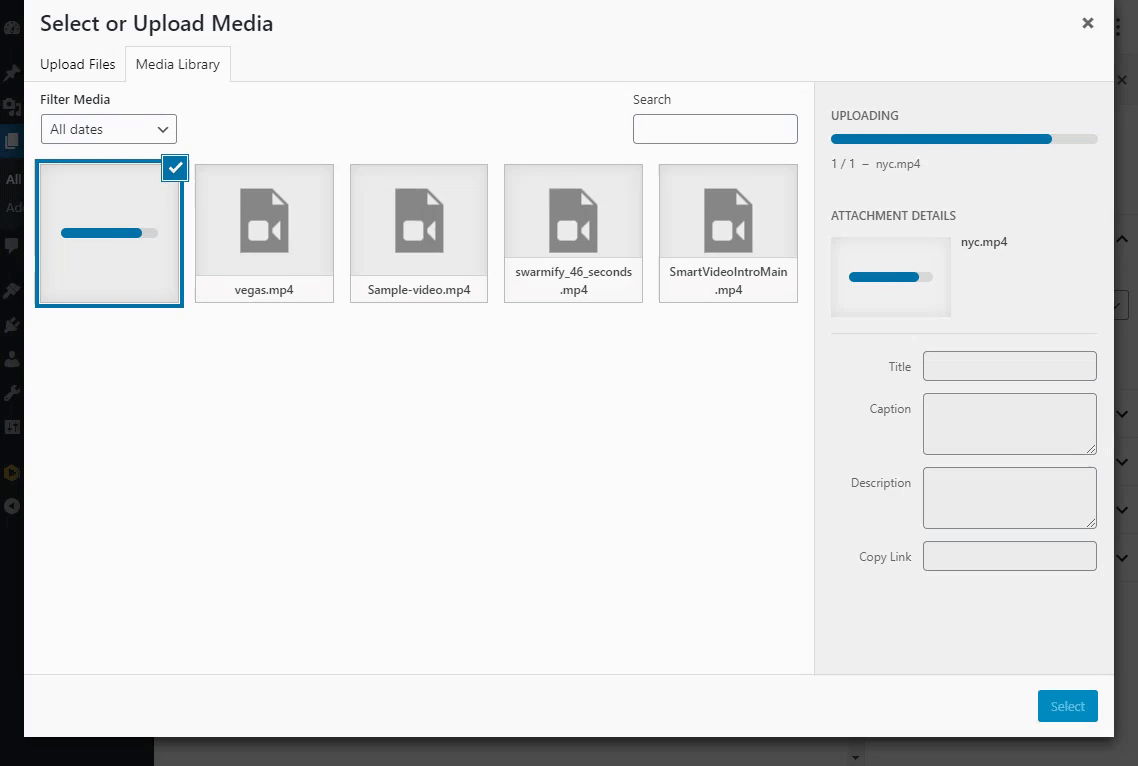This screenshot has height=766, width=1138.
Task: Open Tools via the wrench sidebar icon
Action: [12, 392]
